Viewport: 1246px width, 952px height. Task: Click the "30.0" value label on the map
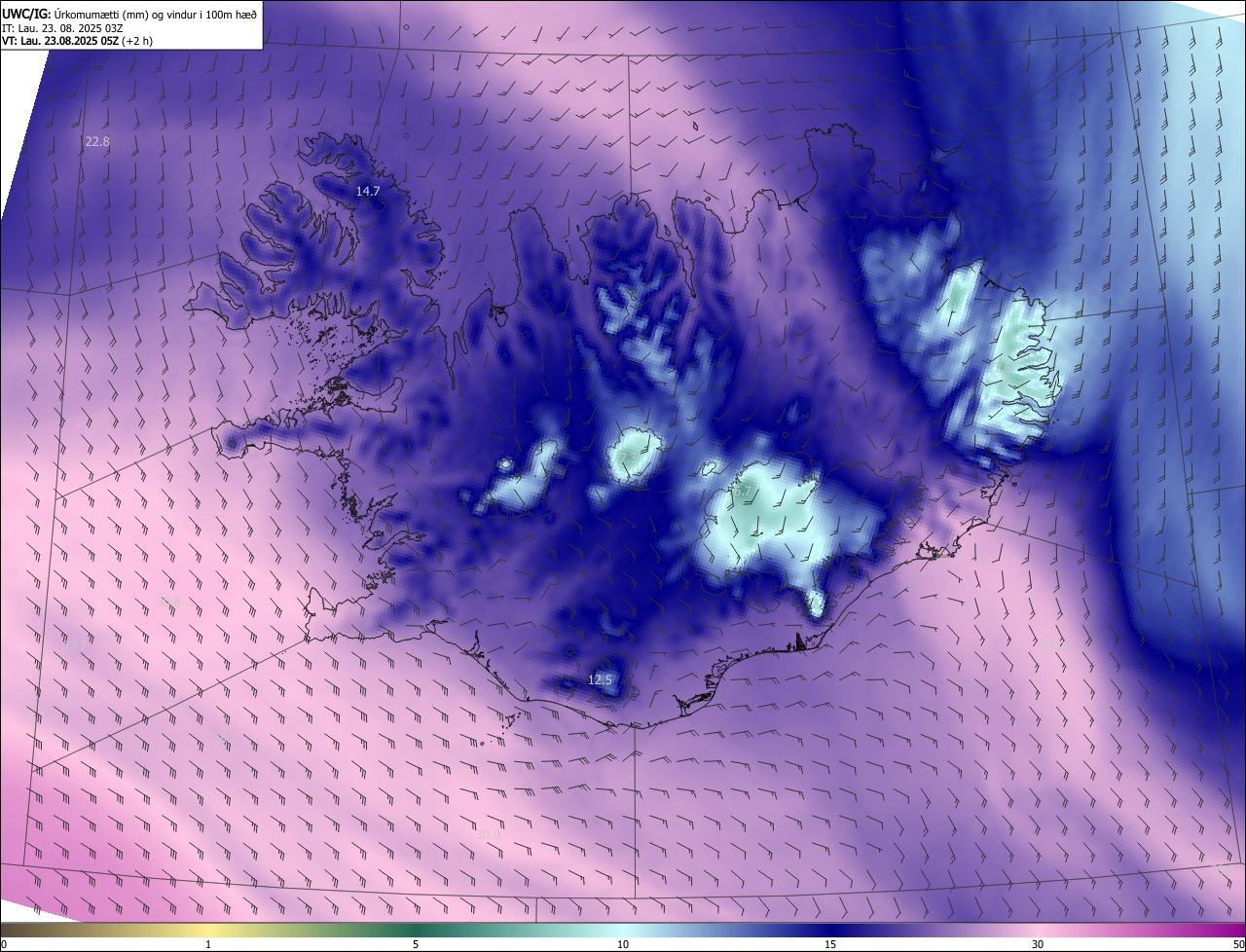[x=488, y=834]
